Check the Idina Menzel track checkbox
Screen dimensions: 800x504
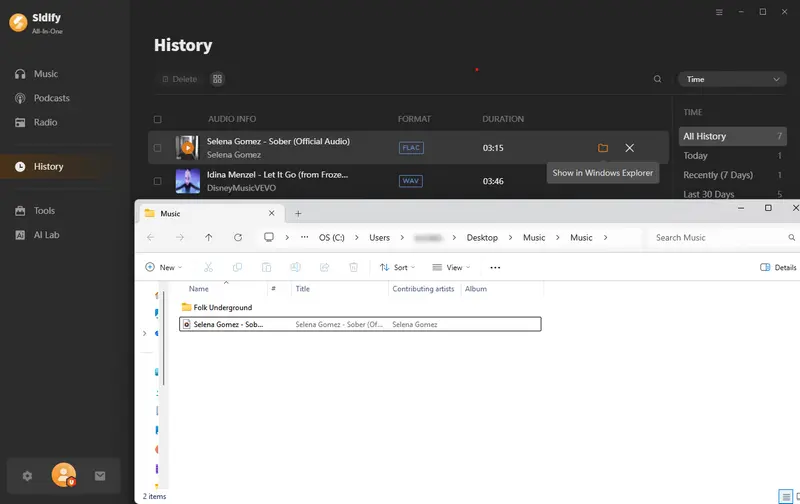coord(158,181)
